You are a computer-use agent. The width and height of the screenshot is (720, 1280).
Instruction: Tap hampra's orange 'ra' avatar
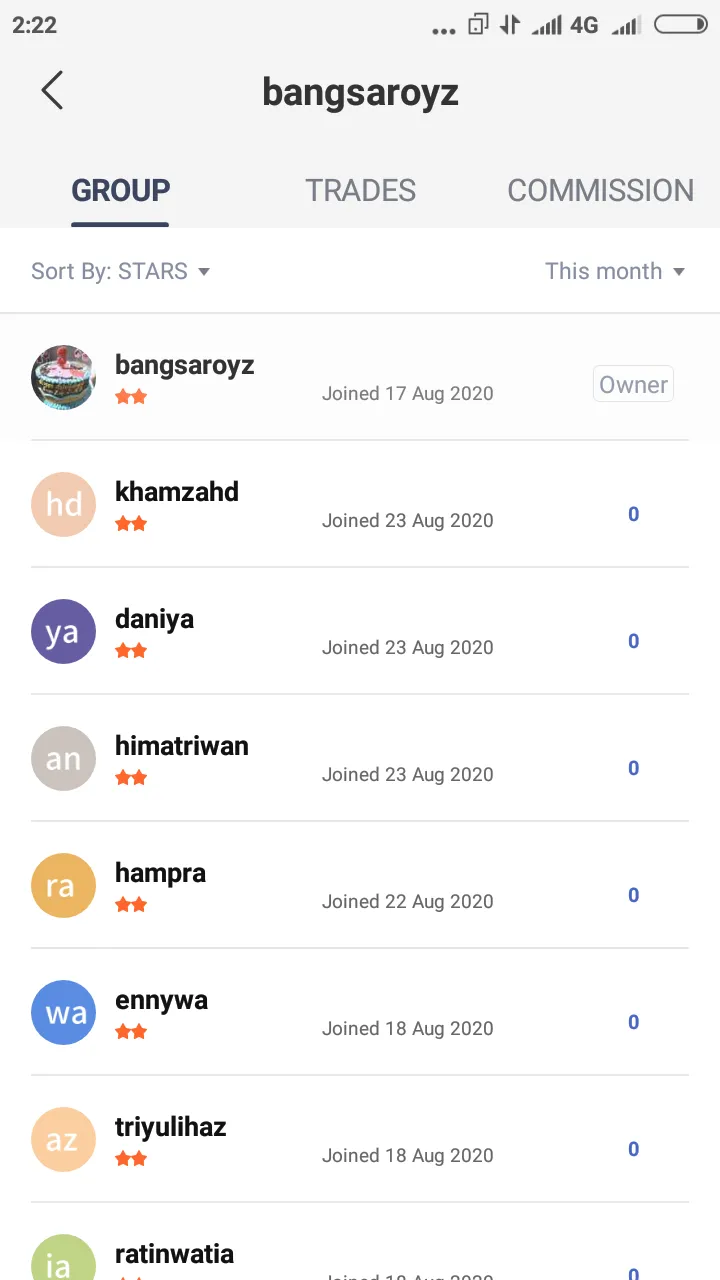coord(63,885)
